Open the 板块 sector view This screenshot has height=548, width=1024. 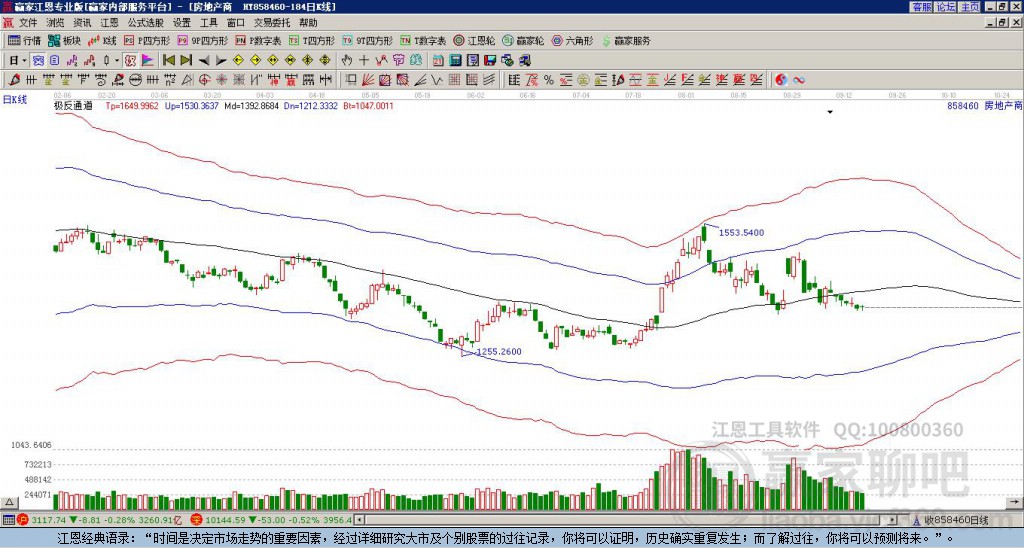click(64, 40)
